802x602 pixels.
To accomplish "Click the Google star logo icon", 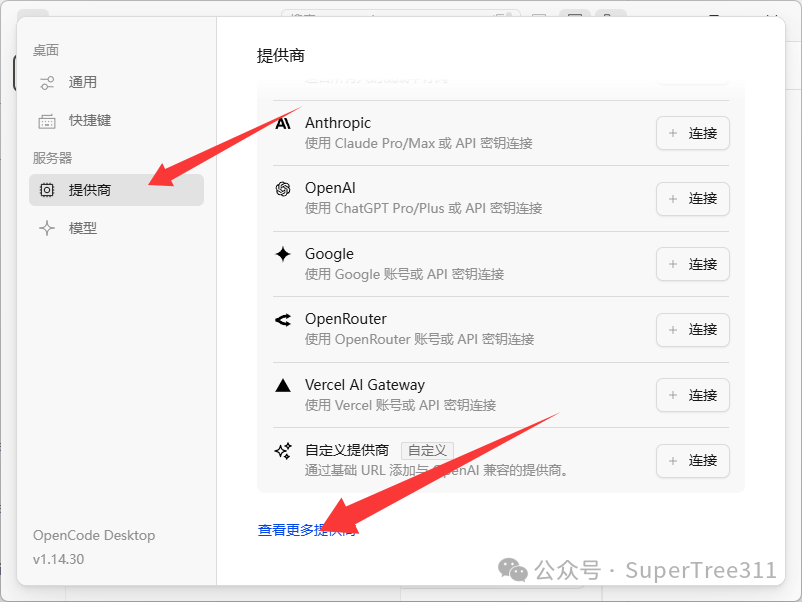I will (x=283, y=254).
